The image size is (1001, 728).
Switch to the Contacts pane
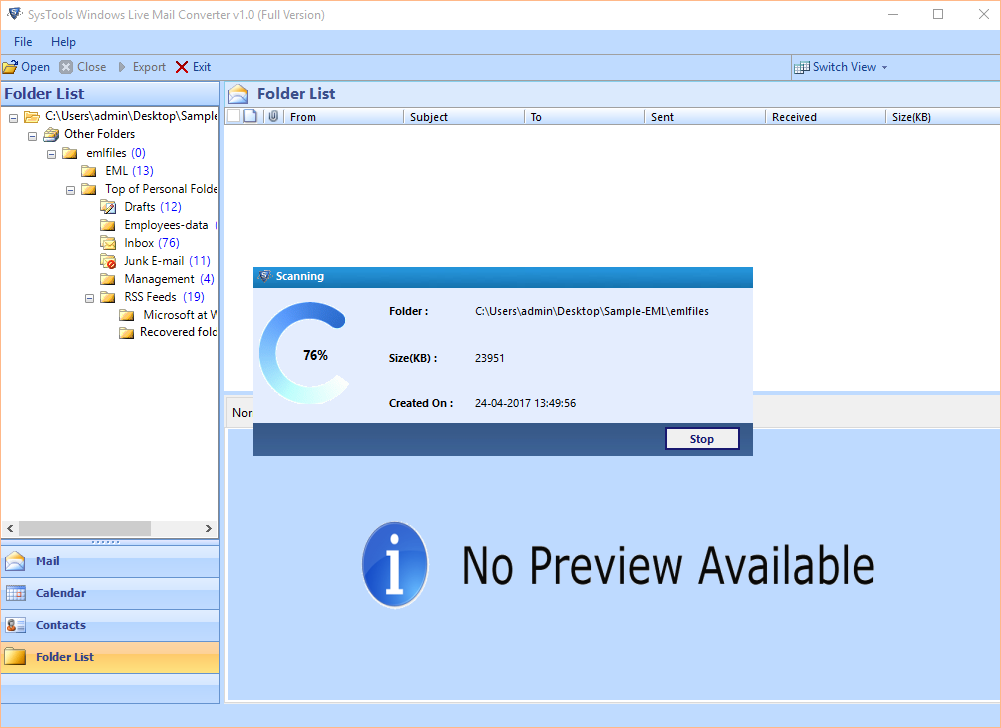pos(110,625)
